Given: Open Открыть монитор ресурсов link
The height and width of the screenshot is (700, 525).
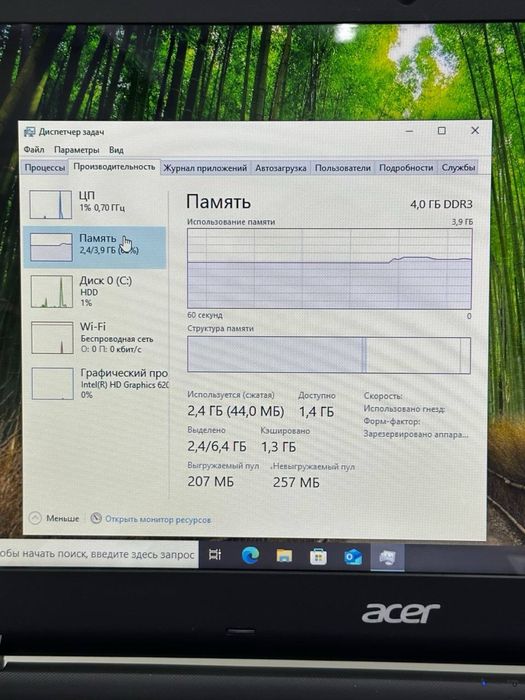Looking at the screenshot, I should click(x=158, y=520).
